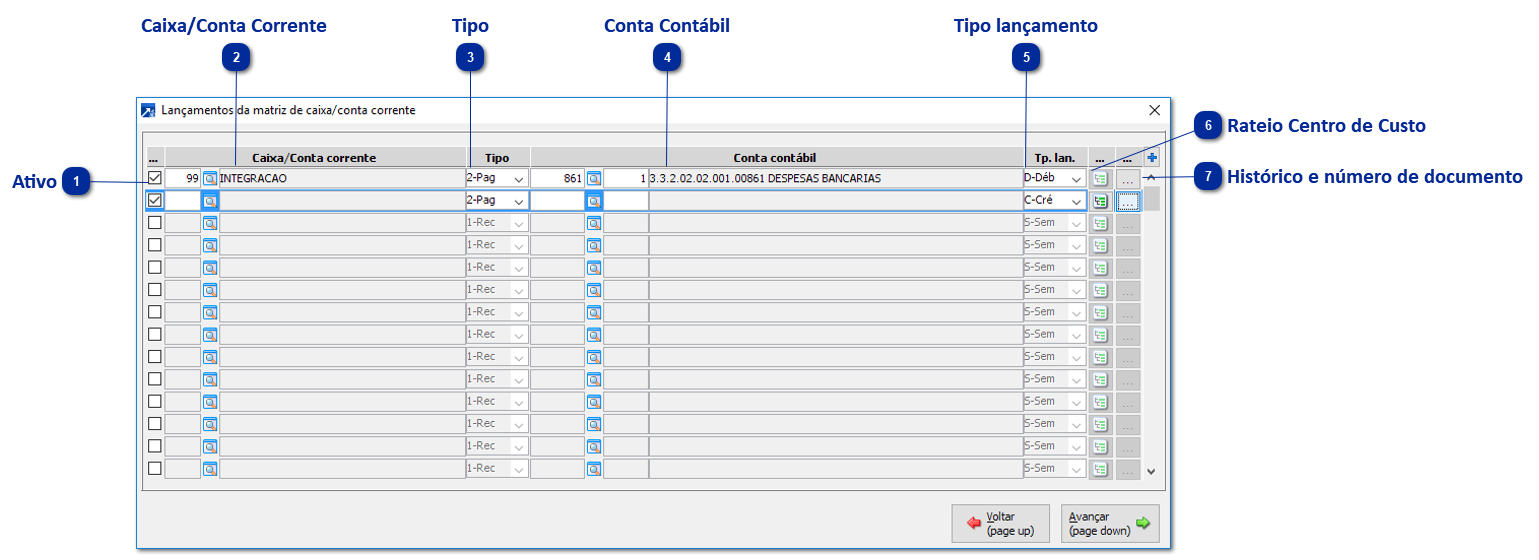Viewport: 1539px width, 560px height.
Task: Expand the Tipo dropdown in the C-Cré row
Action: pyautogui.click(x=519, y=200)
